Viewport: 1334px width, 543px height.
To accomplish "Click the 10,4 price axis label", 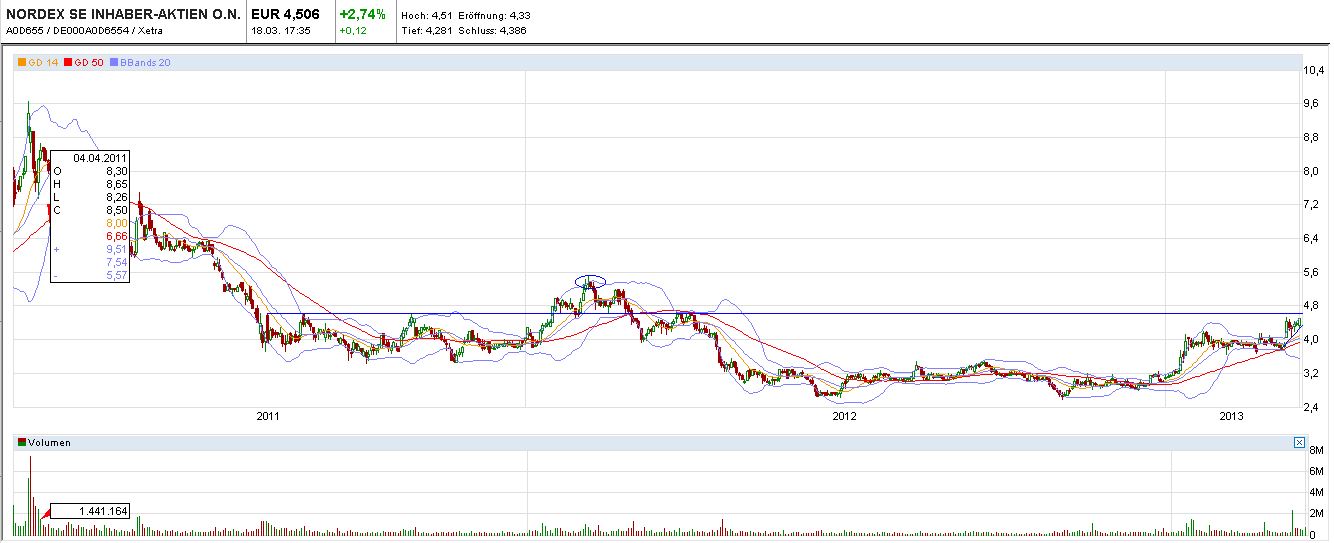I will tap(1314, 70).
